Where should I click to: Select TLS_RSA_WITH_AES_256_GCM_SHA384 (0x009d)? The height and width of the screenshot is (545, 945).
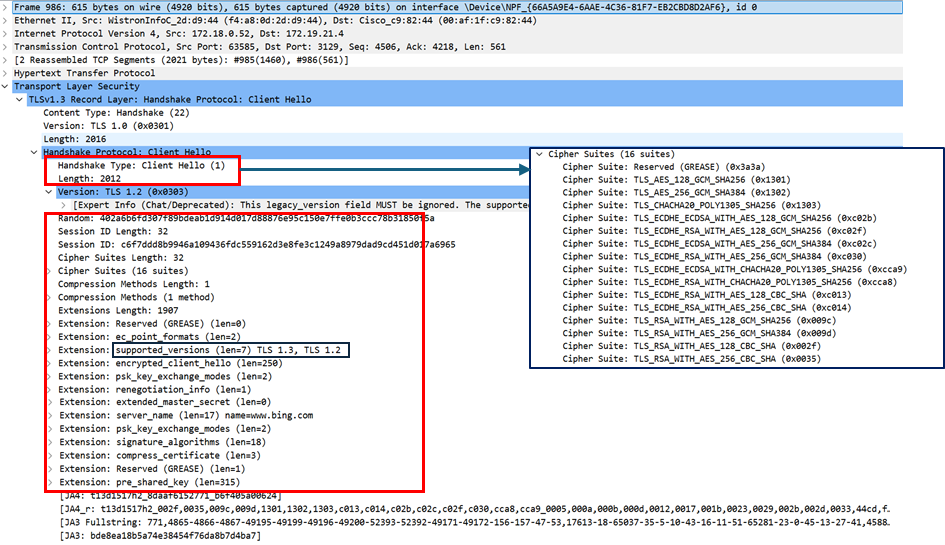pos(699,333)
